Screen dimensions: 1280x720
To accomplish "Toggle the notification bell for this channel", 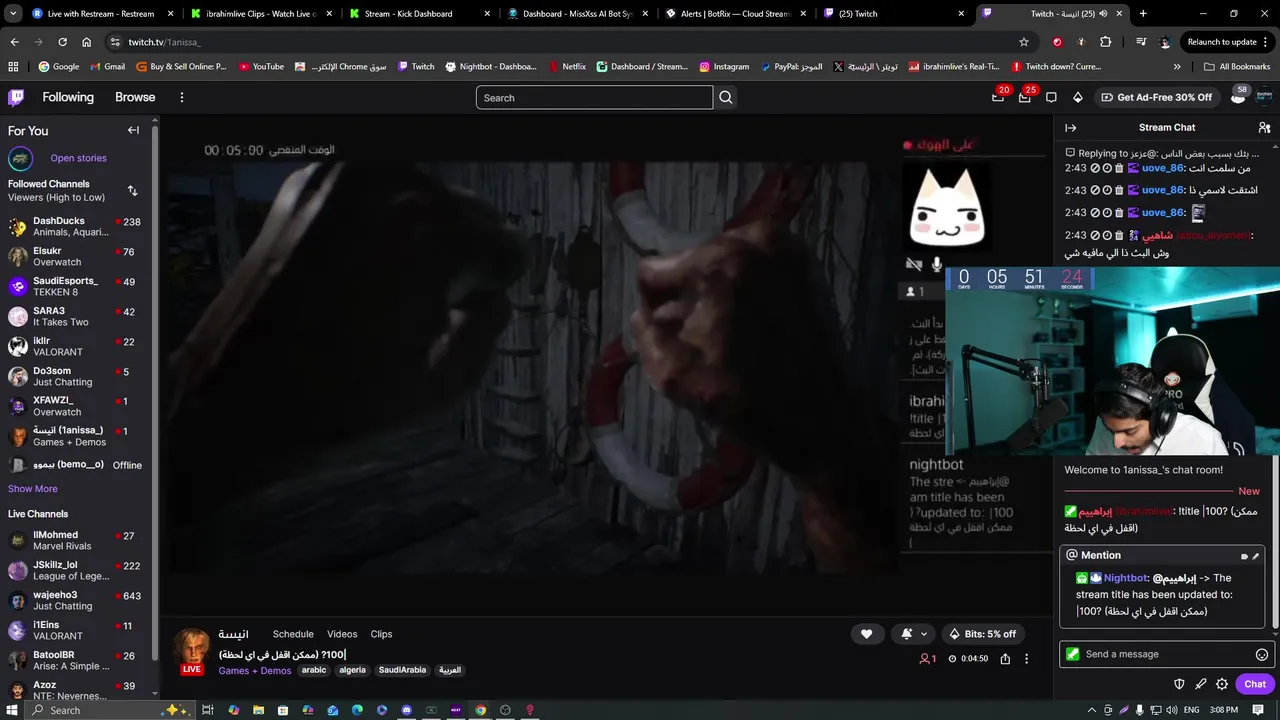I will [906, 634].
